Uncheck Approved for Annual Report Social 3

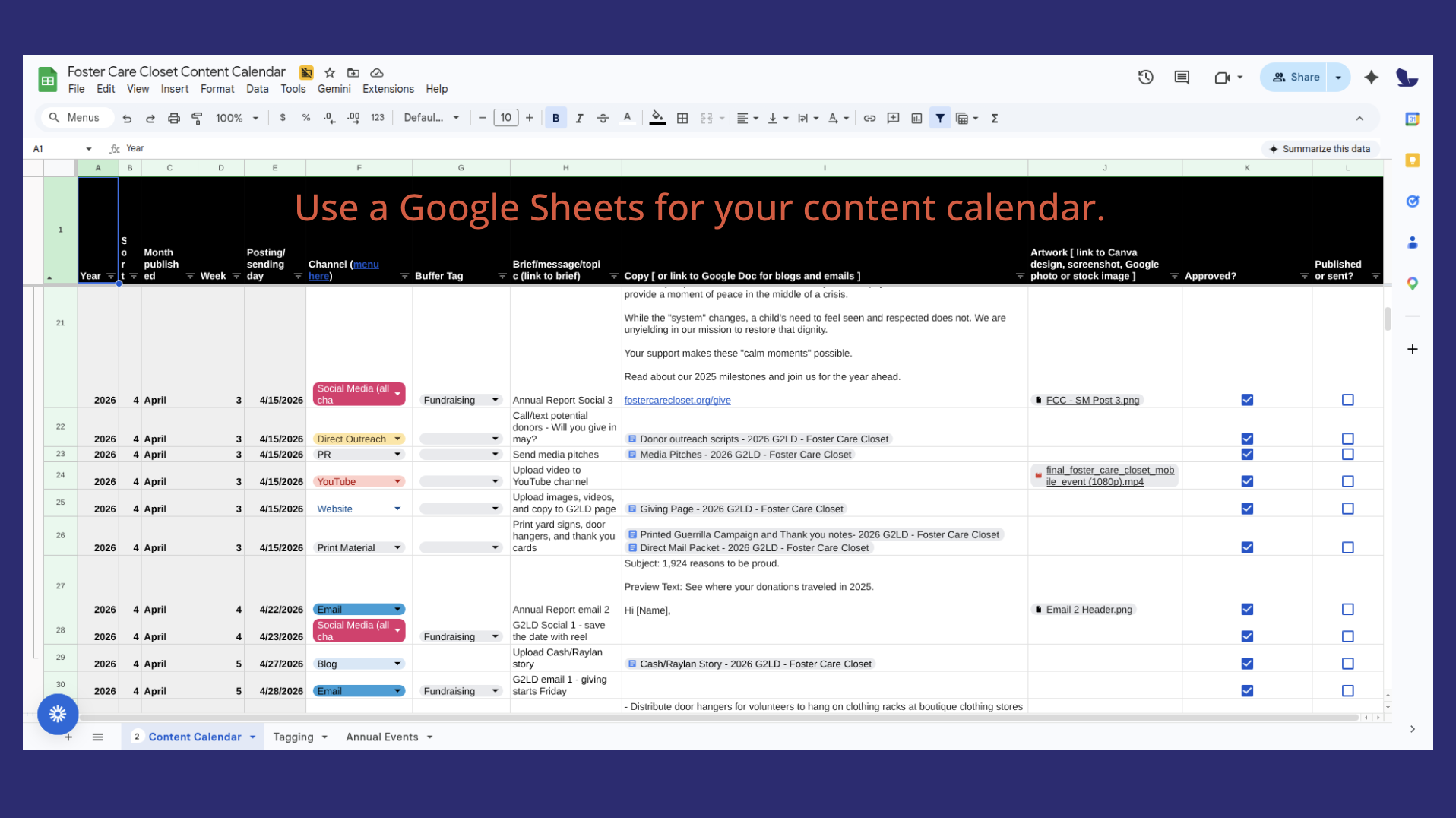coord(1247,400)
